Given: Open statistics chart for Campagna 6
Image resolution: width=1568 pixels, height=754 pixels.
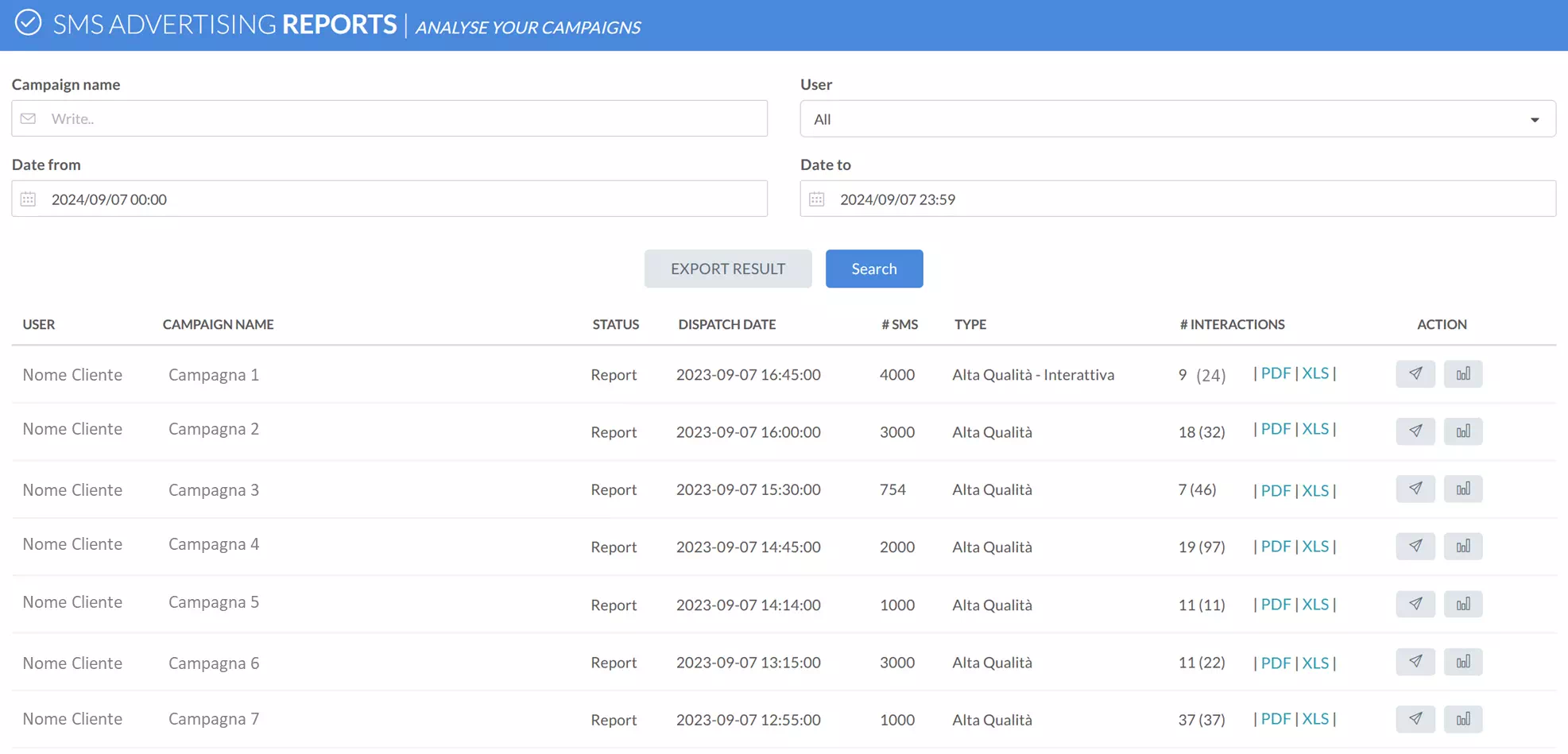Looking at the screenshot, I should [1463, 661].
